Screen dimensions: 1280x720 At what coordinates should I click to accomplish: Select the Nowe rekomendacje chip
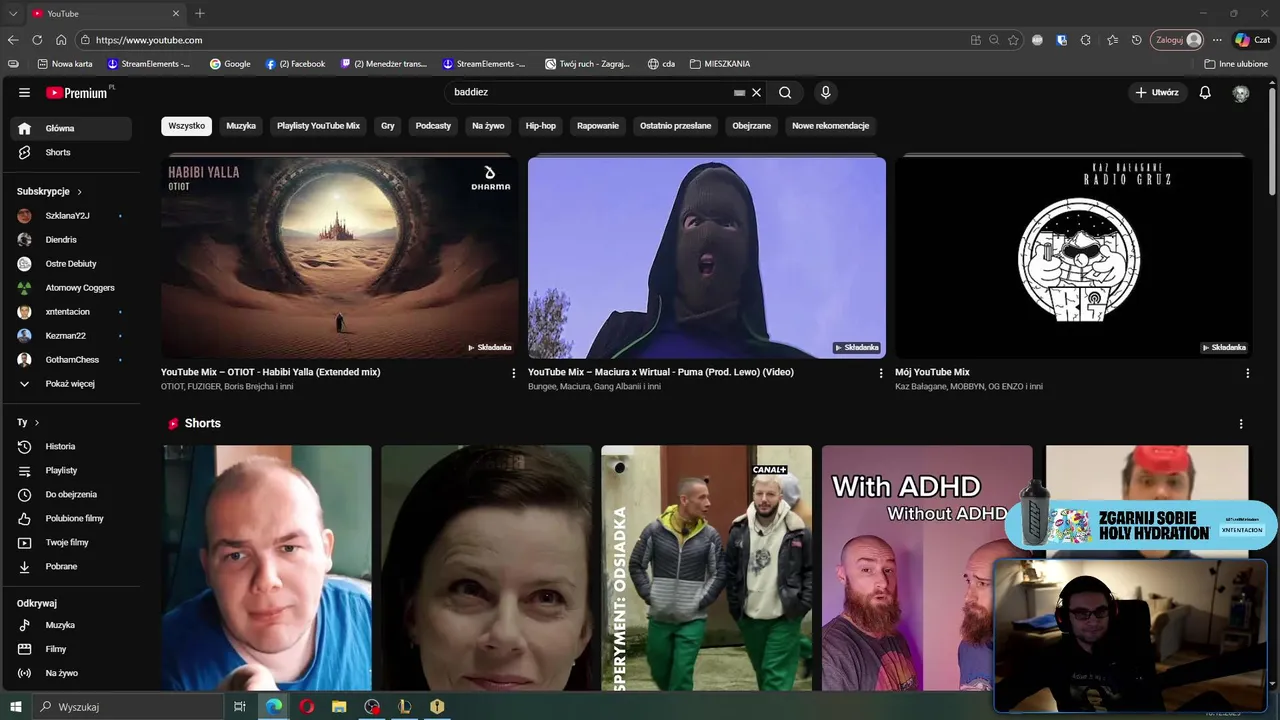831,126
